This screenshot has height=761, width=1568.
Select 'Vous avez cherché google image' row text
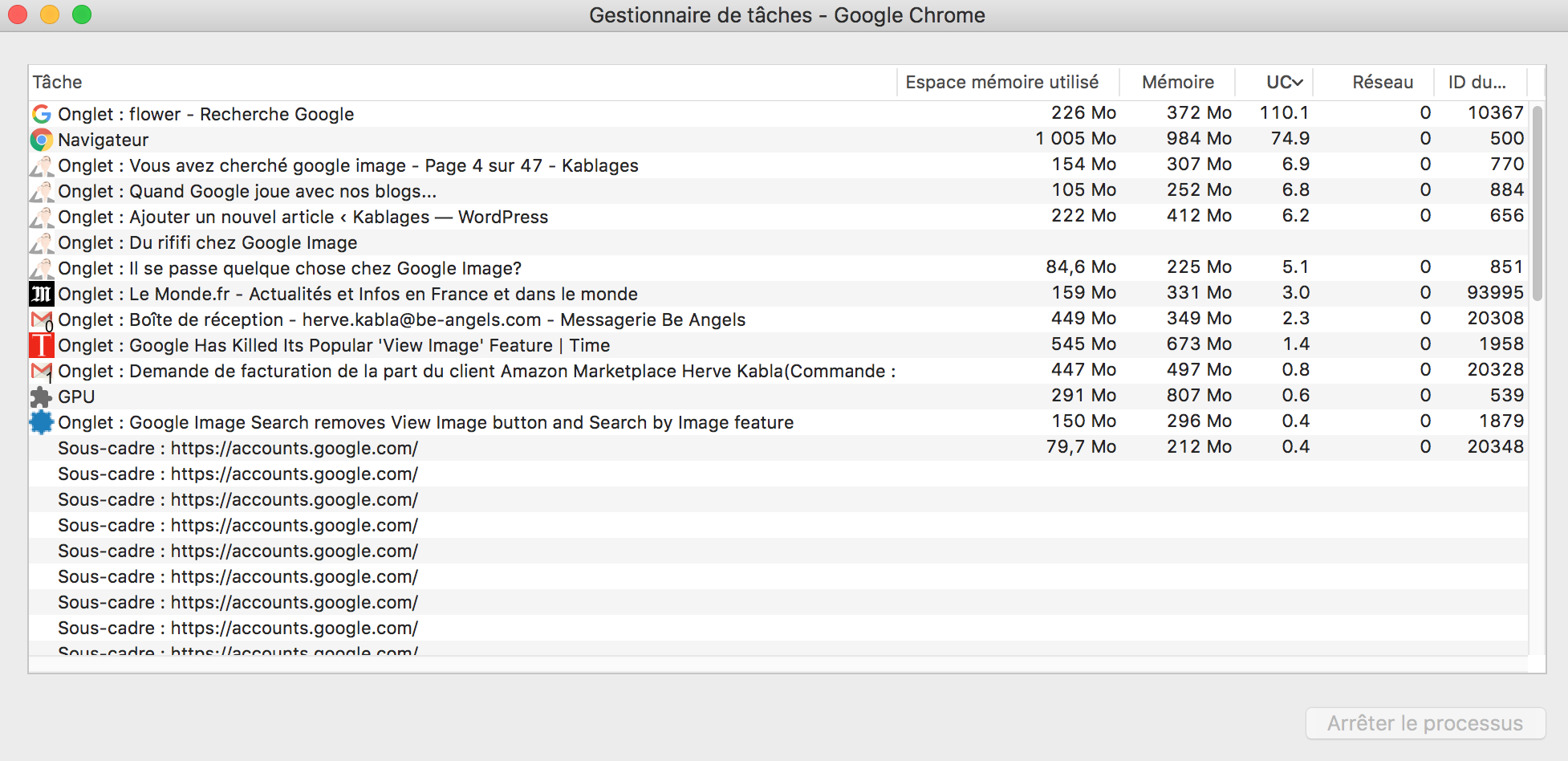(348, 165)
